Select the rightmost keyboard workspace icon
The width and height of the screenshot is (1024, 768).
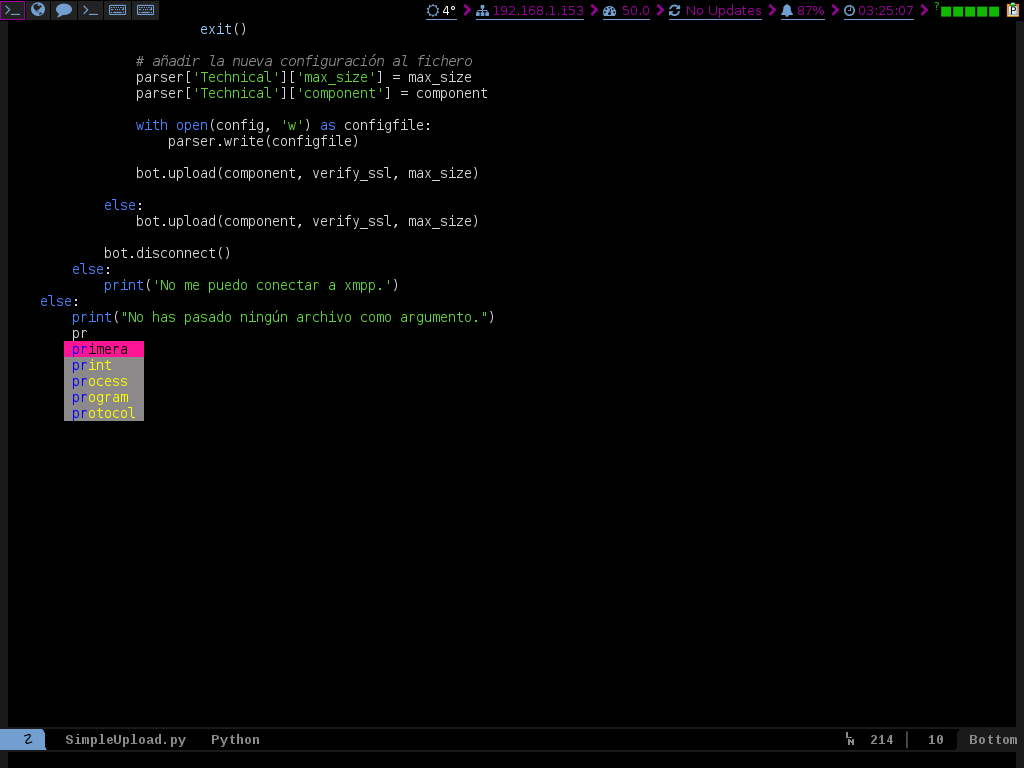tap(146, 10)
